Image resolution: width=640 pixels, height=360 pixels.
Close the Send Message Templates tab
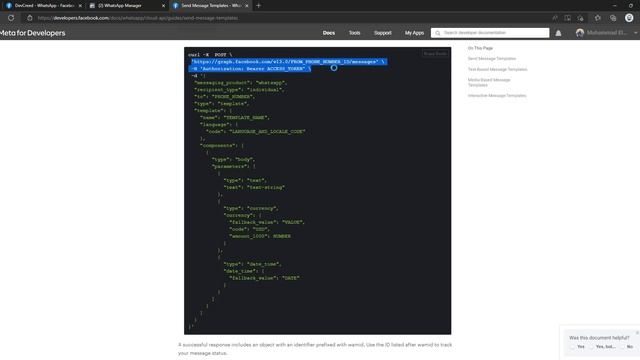[247, 6]
